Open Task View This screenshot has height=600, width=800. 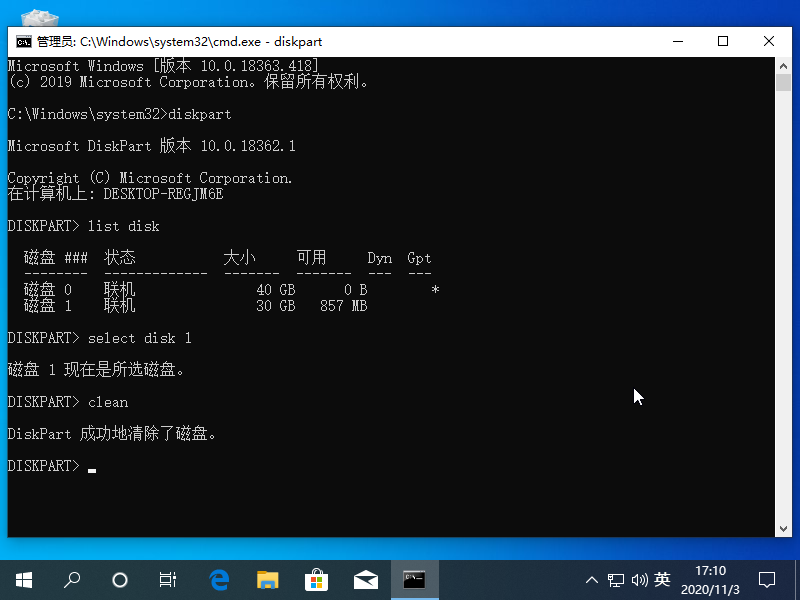[167, 580]
